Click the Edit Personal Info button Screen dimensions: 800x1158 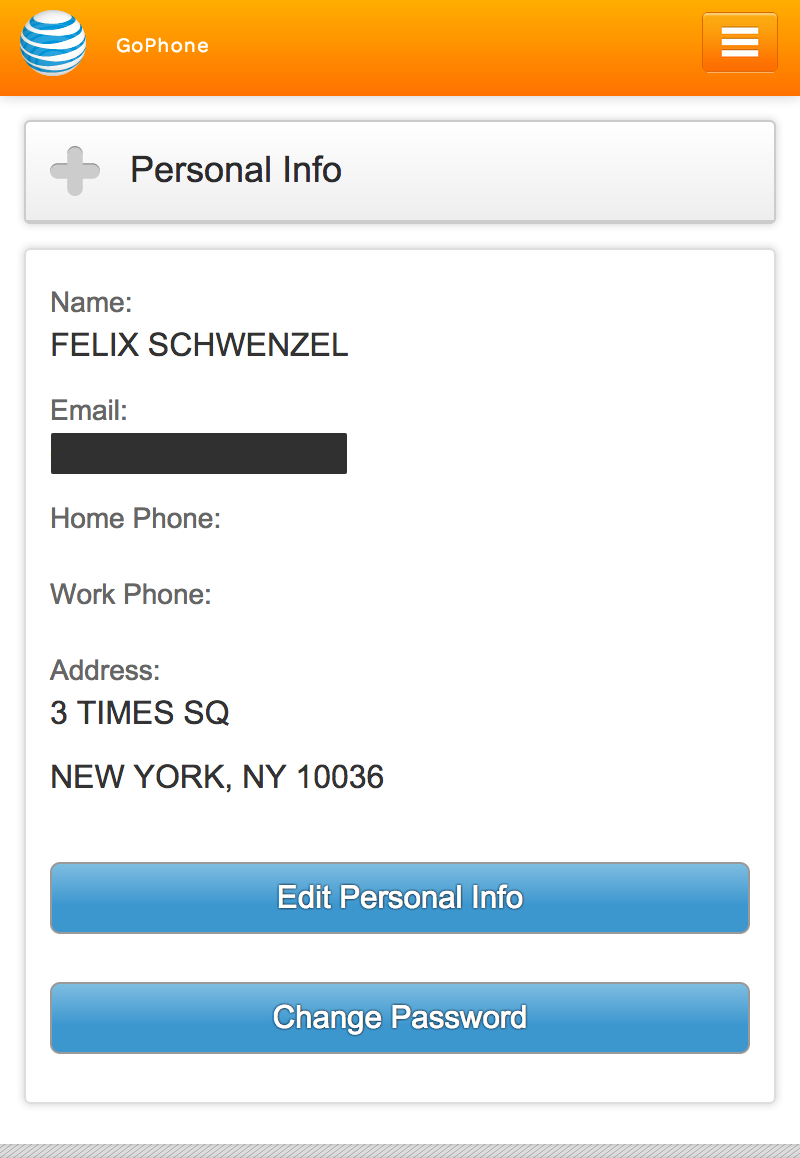tap(400, 897)
